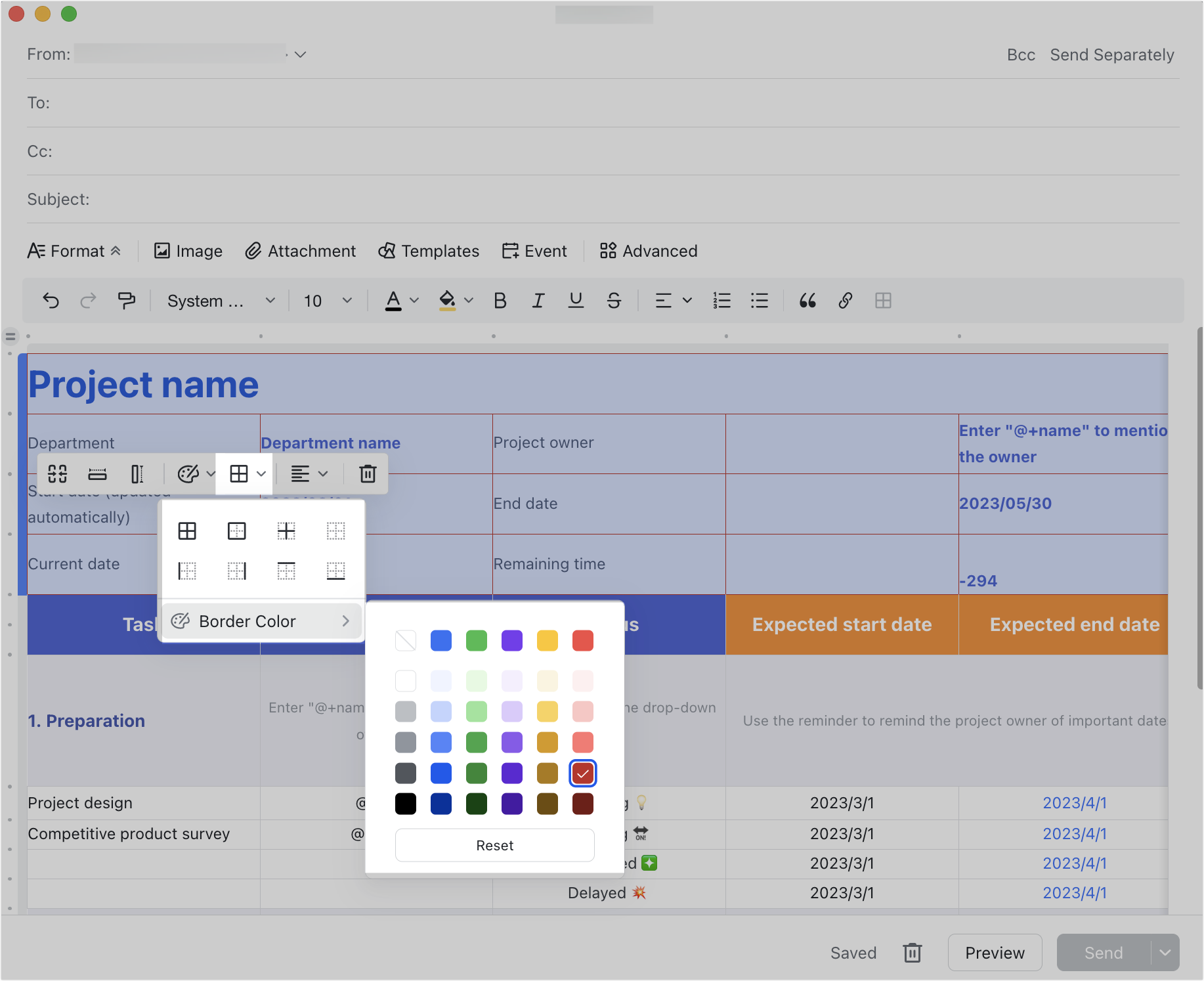The width and height of the screenshot is (1204, 981).
Task: Open the Border Color submenu
Action: (262, 621)
